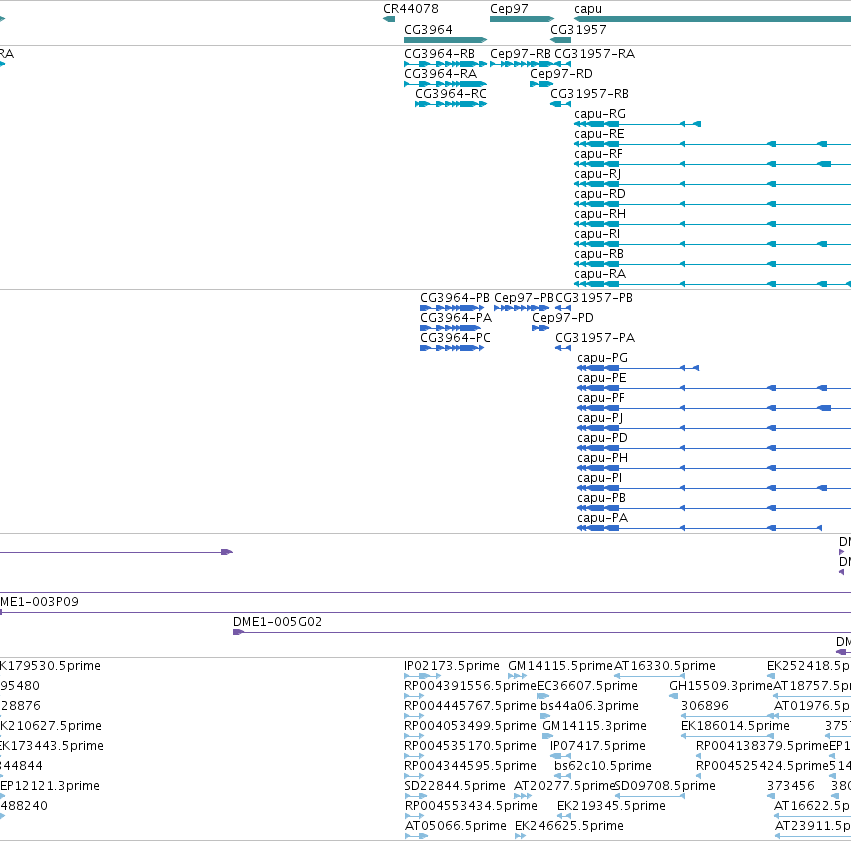Viewport: 851px width, 841px height.
Task: Open the capu gene label
Action: (588, 9)
